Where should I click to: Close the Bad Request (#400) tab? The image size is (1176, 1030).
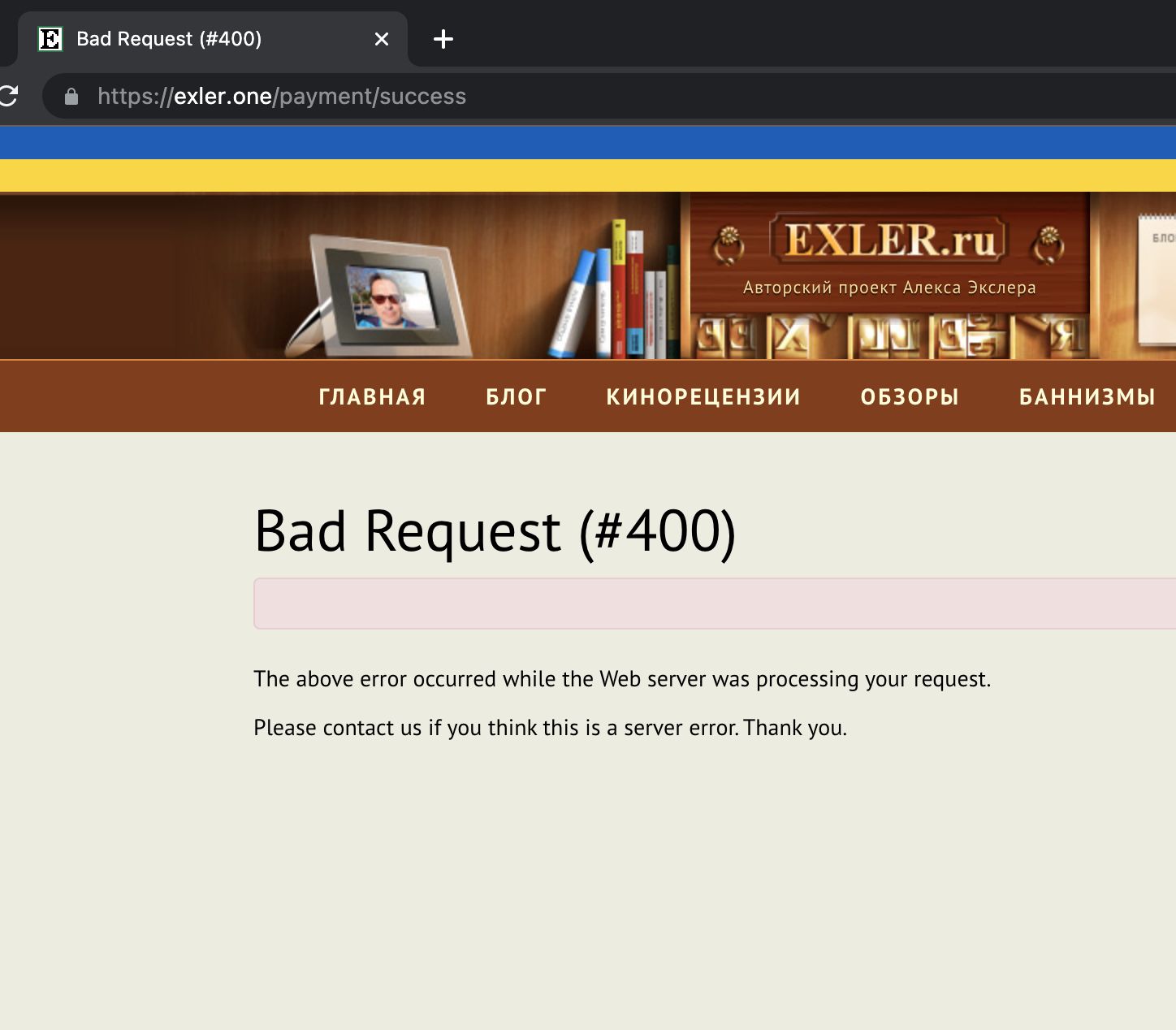[x=382, y=39]
